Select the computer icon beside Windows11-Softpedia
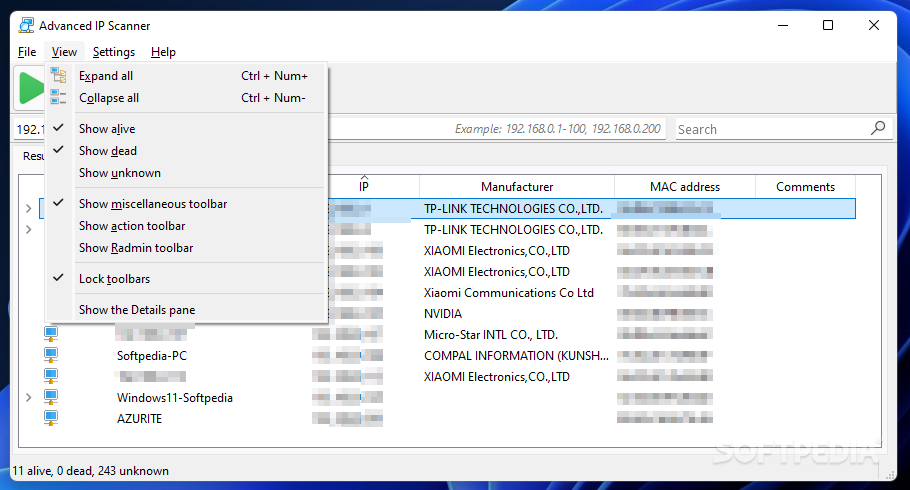The height and width of the screenshot is (490, 910). 51,397
